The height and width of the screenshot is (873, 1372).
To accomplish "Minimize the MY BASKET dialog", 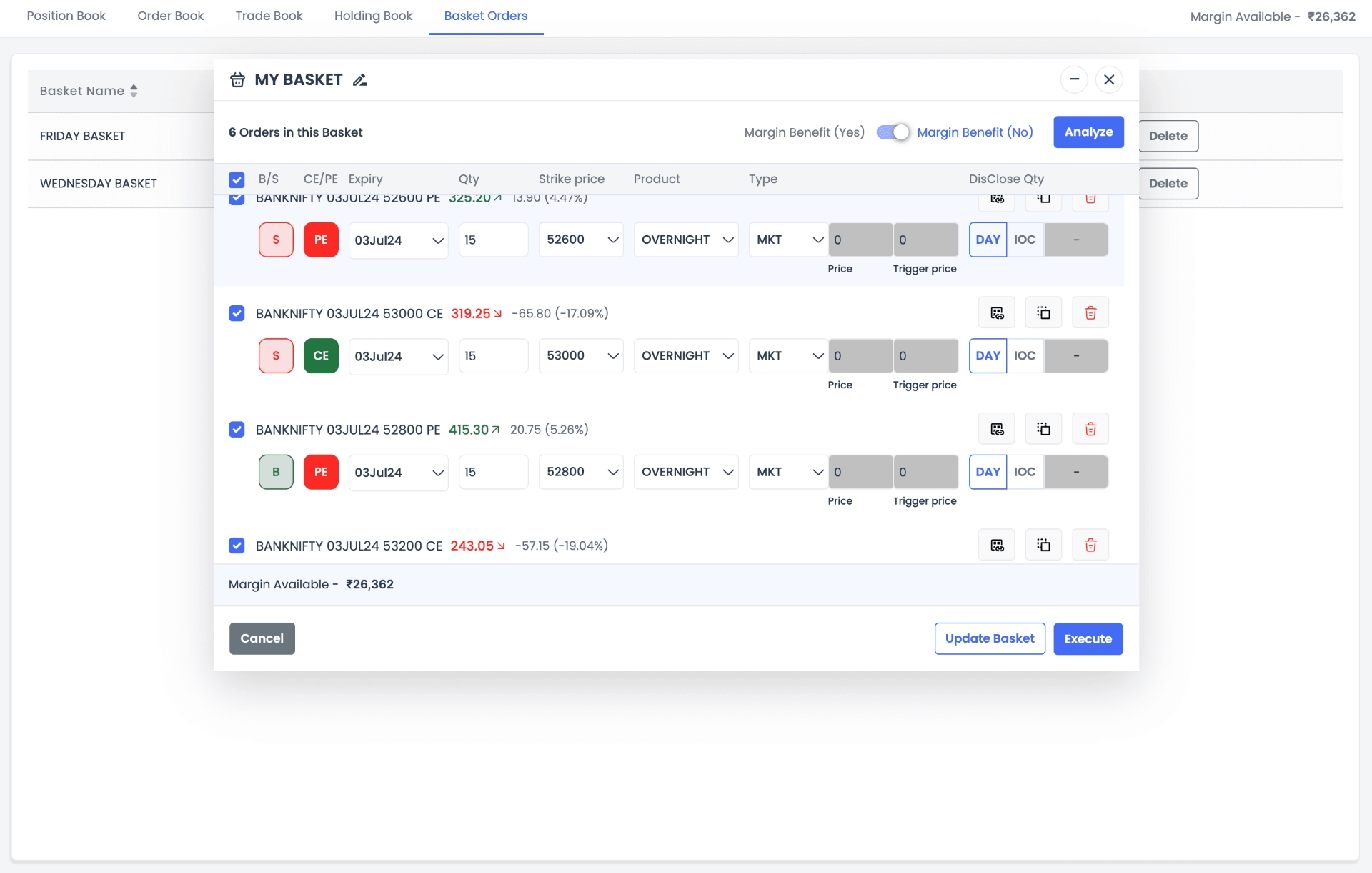I will pyautogui.click(x=1073, y=79).
